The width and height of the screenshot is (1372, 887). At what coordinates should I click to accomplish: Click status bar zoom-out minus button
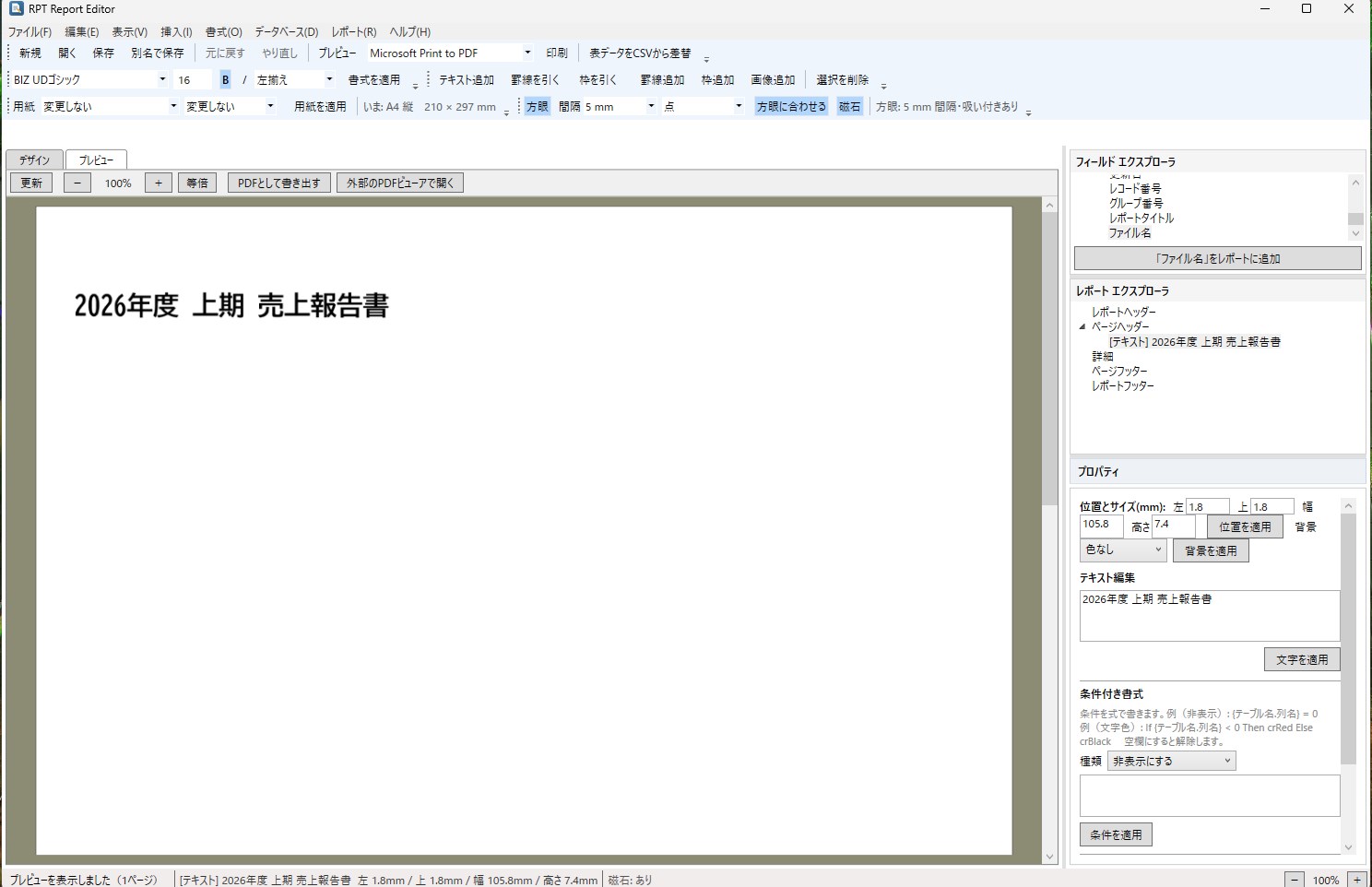(1295, 880)
